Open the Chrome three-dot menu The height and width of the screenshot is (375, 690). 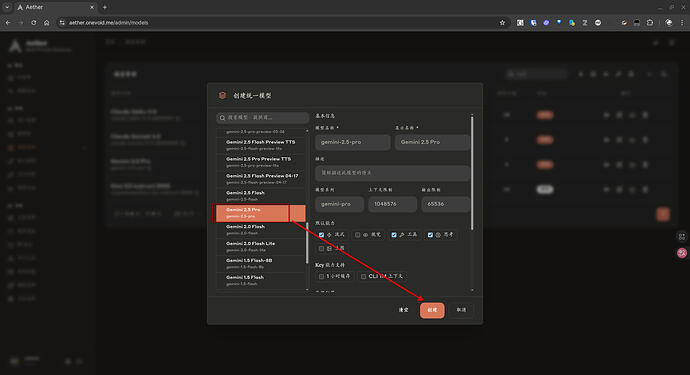click(x=682, y=22)
